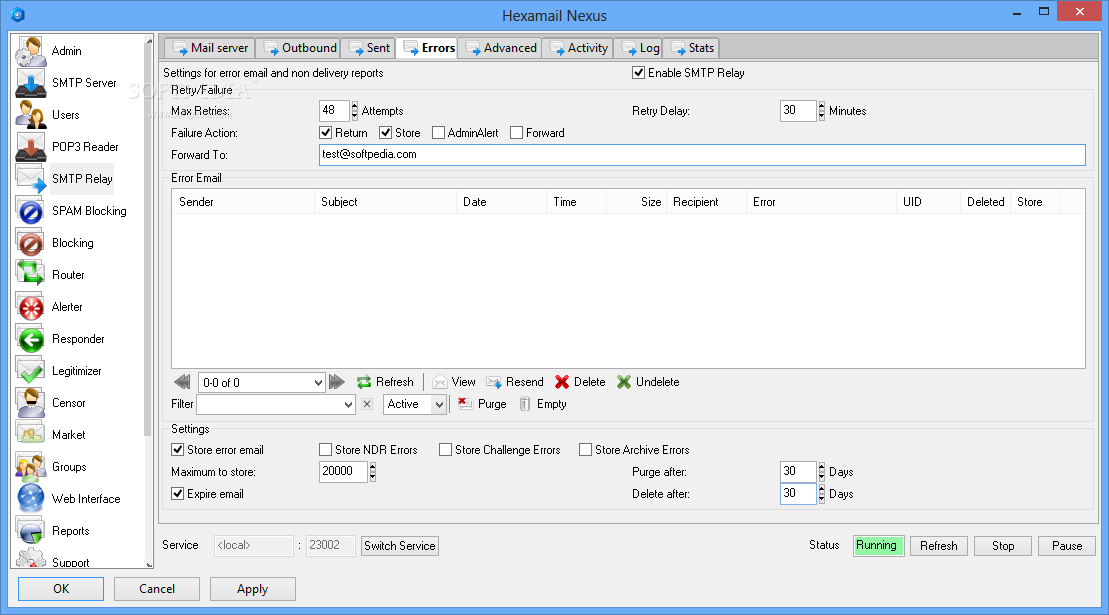Open the Groups icon
The image size is (1109, 615).
(x=31, y=467)
